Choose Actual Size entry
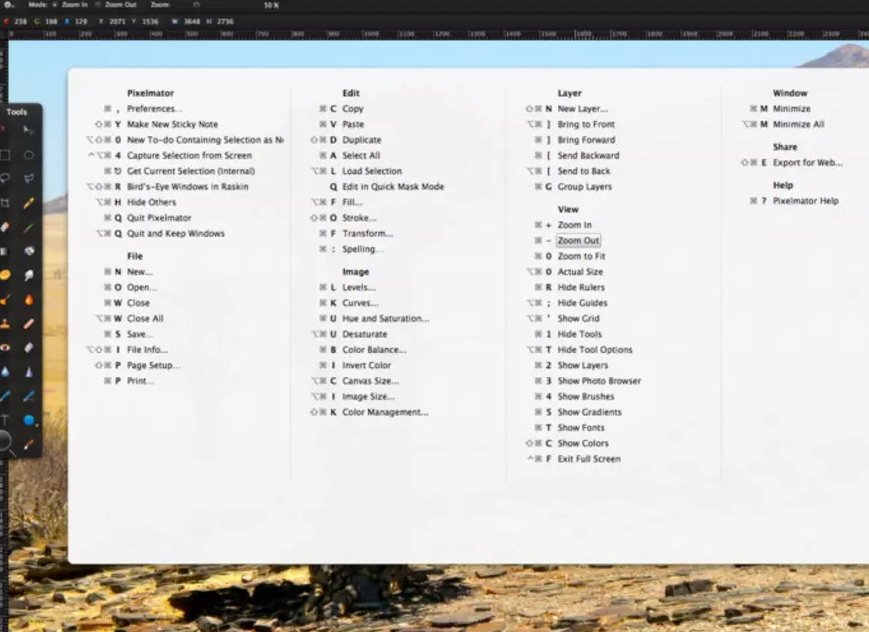The image size is (869, 632). 580,272
